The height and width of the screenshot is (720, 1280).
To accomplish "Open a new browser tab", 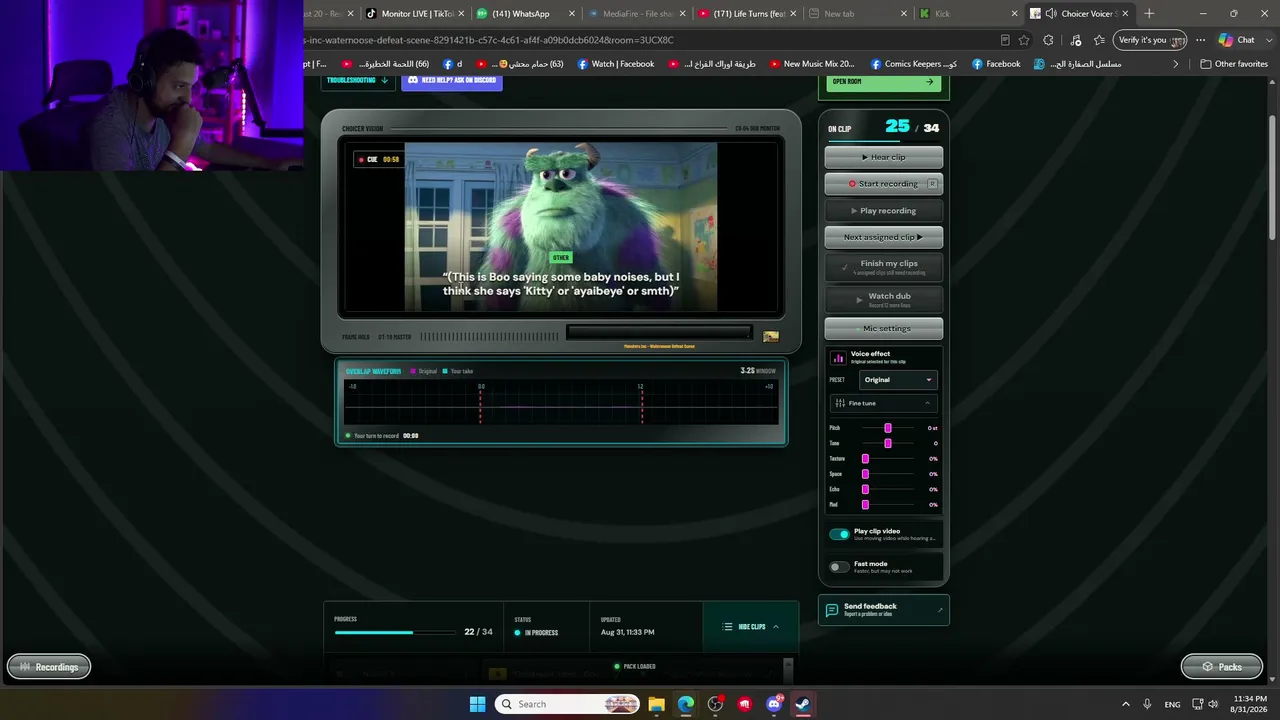I will tap(1149, 14).
